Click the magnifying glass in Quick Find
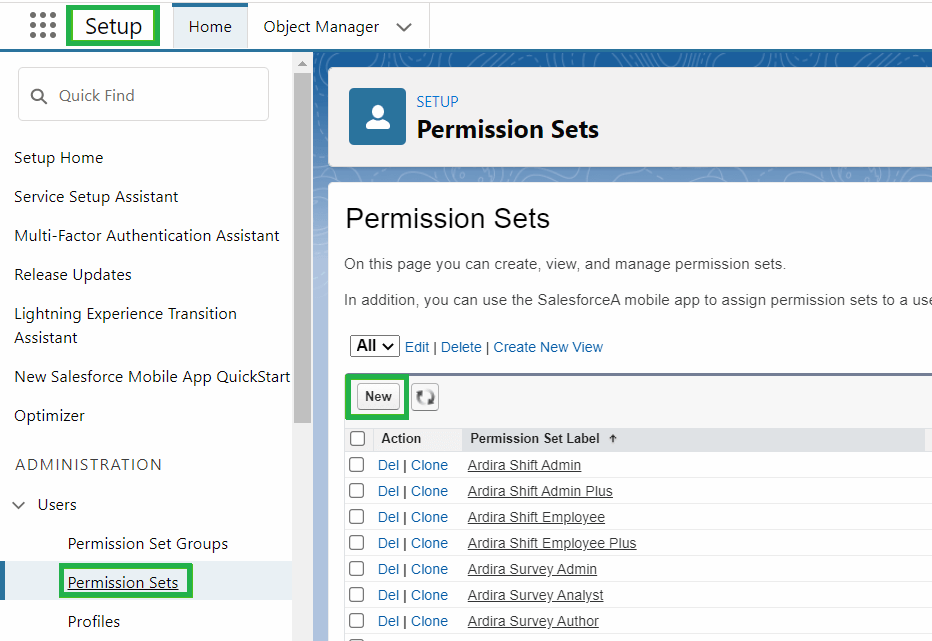This screenshot has width=932, height=641. click(x=38, y=93)
